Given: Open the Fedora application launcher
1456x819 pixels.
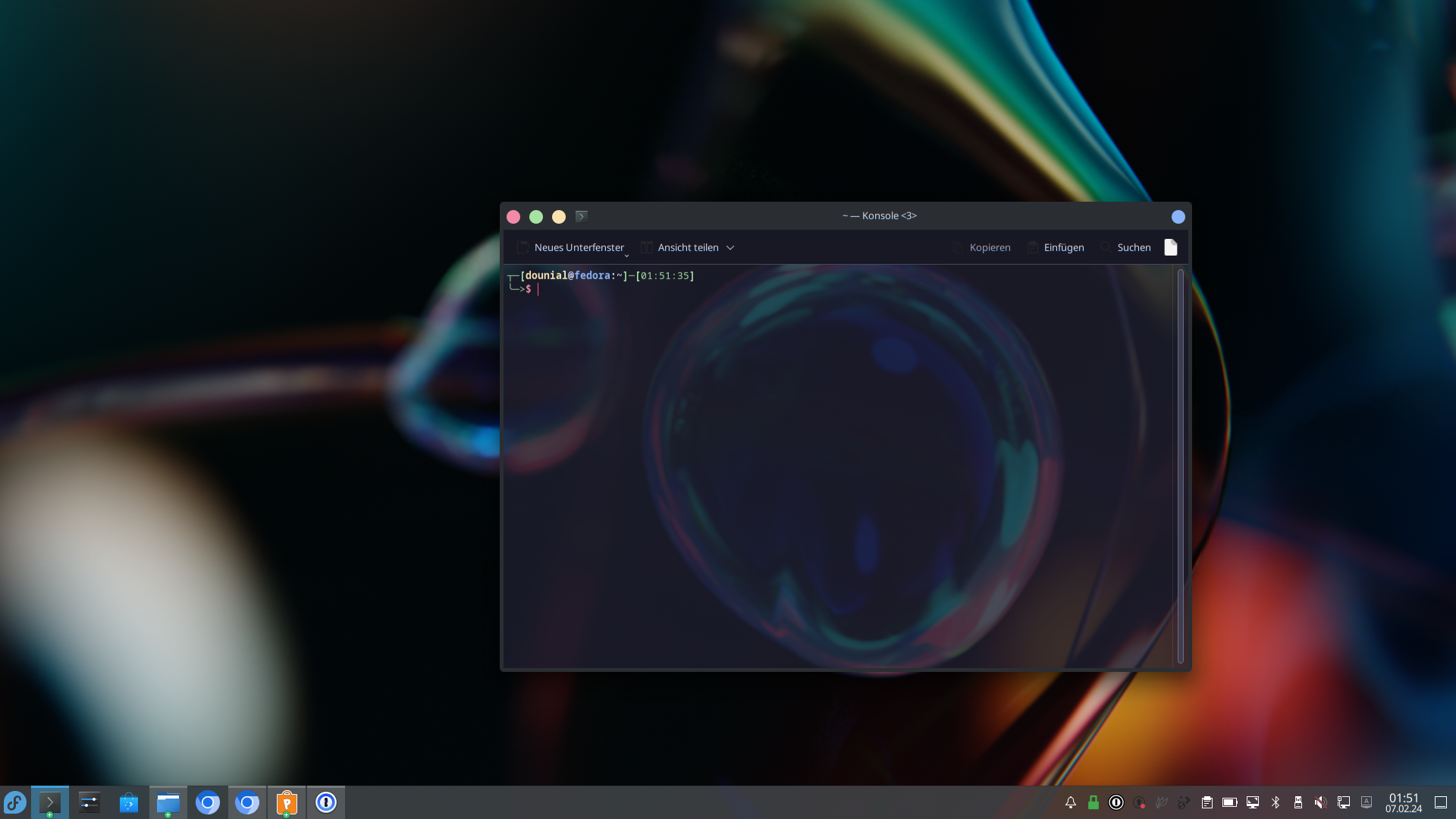Looking at the screenshot, I should [x=15, y=802].
